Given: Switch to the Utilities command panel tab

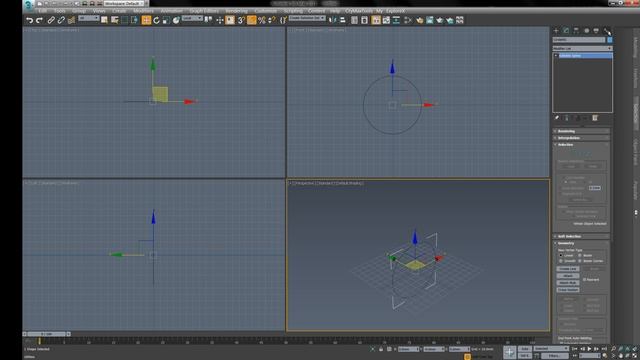Looking at the screenshot, I should pyautogui.click(x=607, y=31).
